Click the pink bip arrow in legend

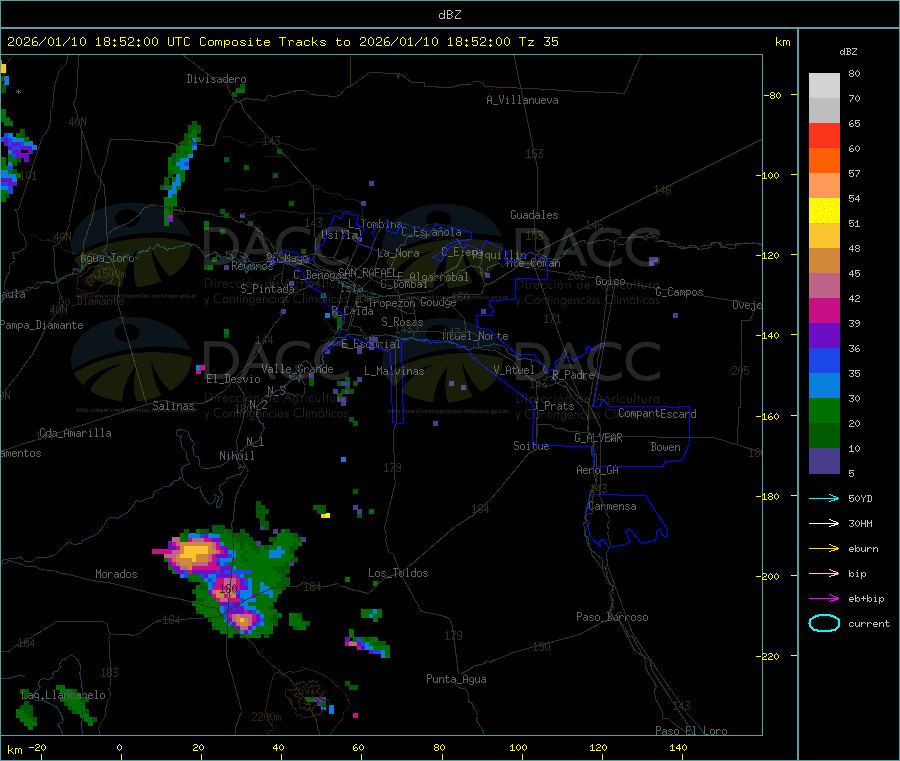pyautogui.click(x=824, y=573)
